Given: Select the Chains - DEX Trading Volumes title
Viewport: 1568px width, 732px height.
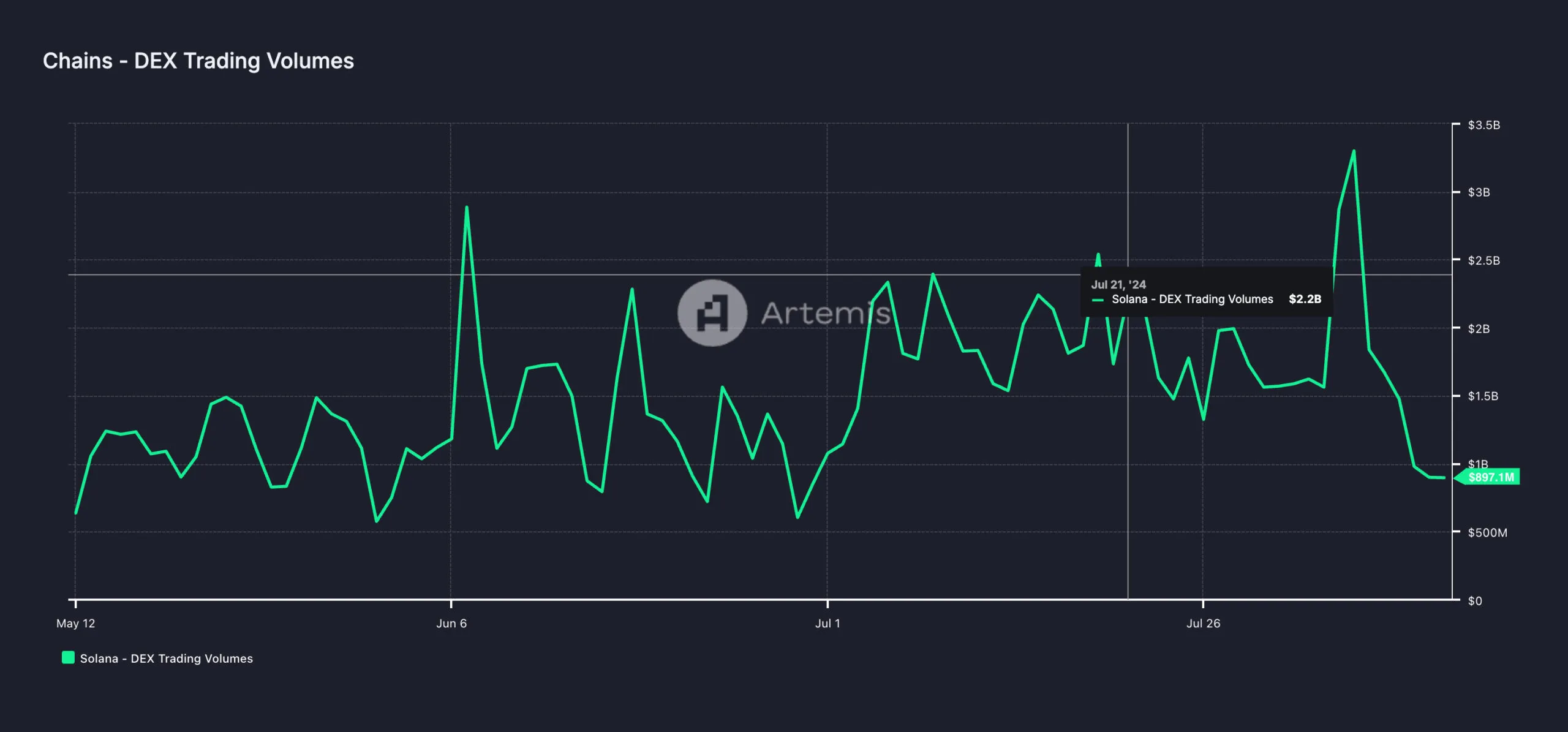Looking at the screenshot, I should coord(198,61).
